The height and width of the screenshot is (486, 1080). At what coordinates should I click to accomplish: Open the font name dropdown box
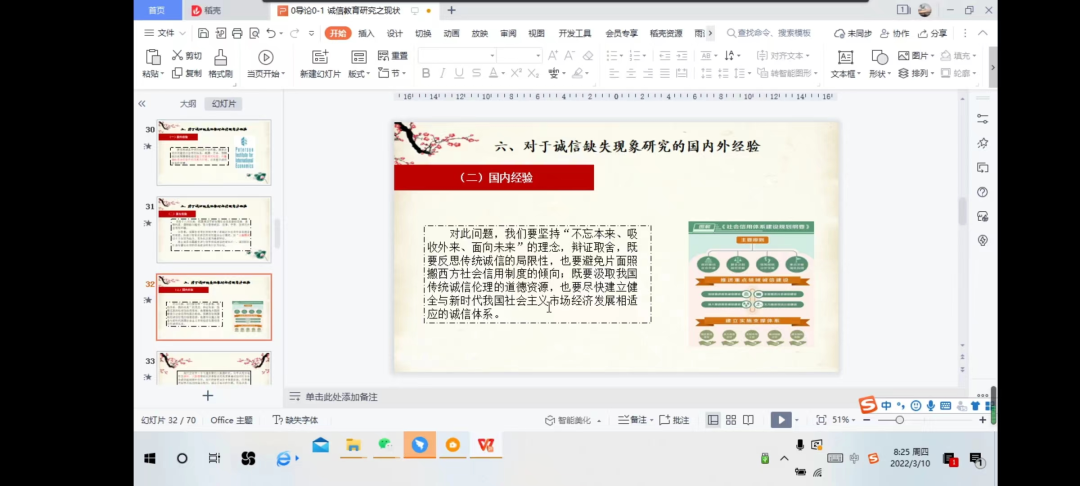click(457, 55)
